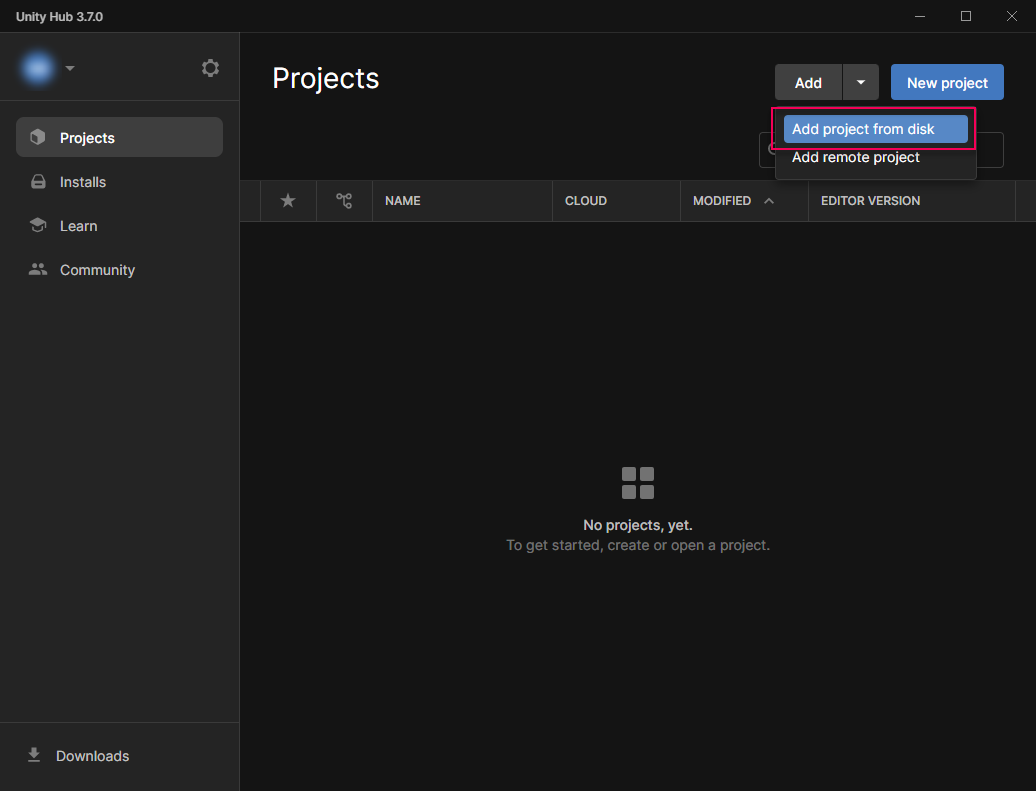
Task: Open Preferences via the gear icon
Action: click(210, 68)
